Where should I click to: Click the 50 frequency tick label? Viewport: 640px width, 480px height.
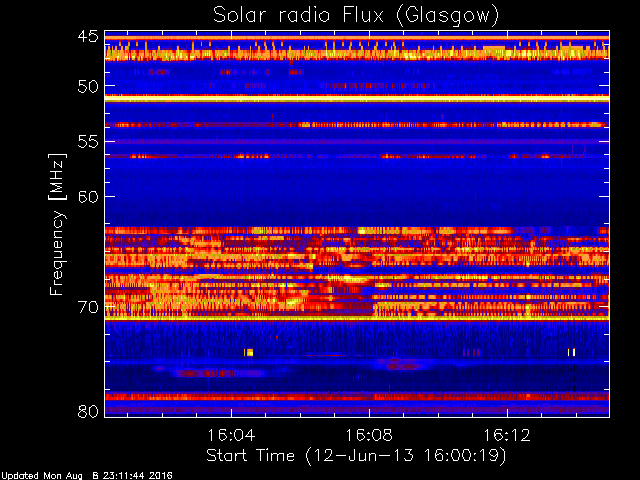tap(88, 86)
